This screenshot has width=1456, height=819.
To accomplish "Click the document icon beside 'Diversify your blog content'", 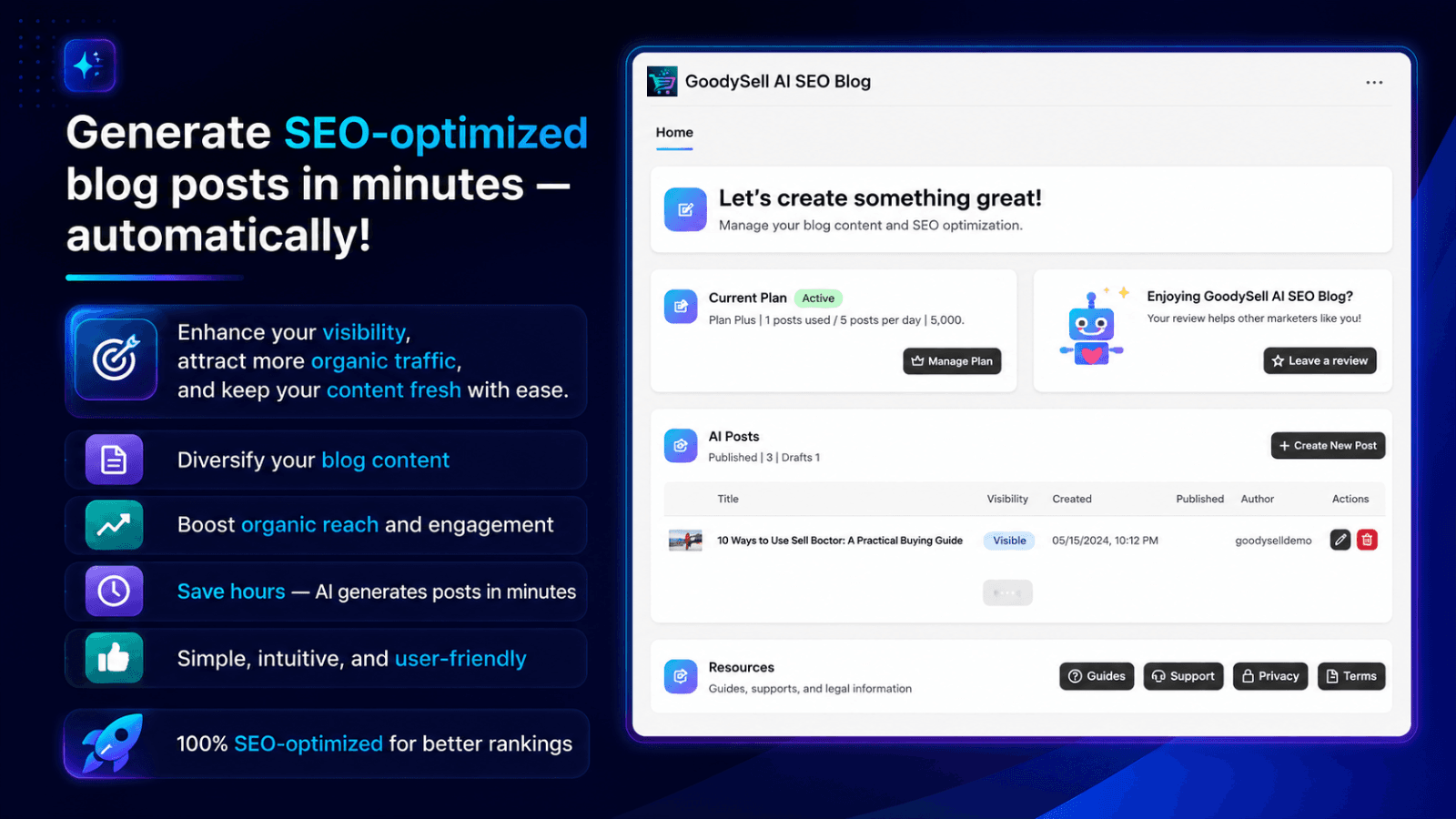I will pyautogui.click(x=114, y=460).
